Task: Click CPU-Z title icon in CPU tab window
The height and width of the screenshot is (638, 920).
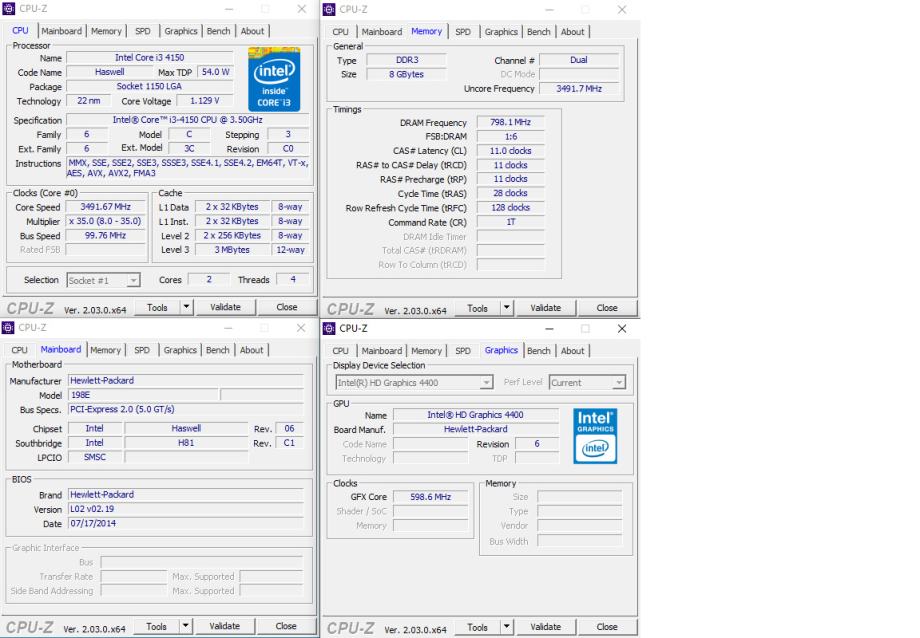Action: (x=10, y=9)
